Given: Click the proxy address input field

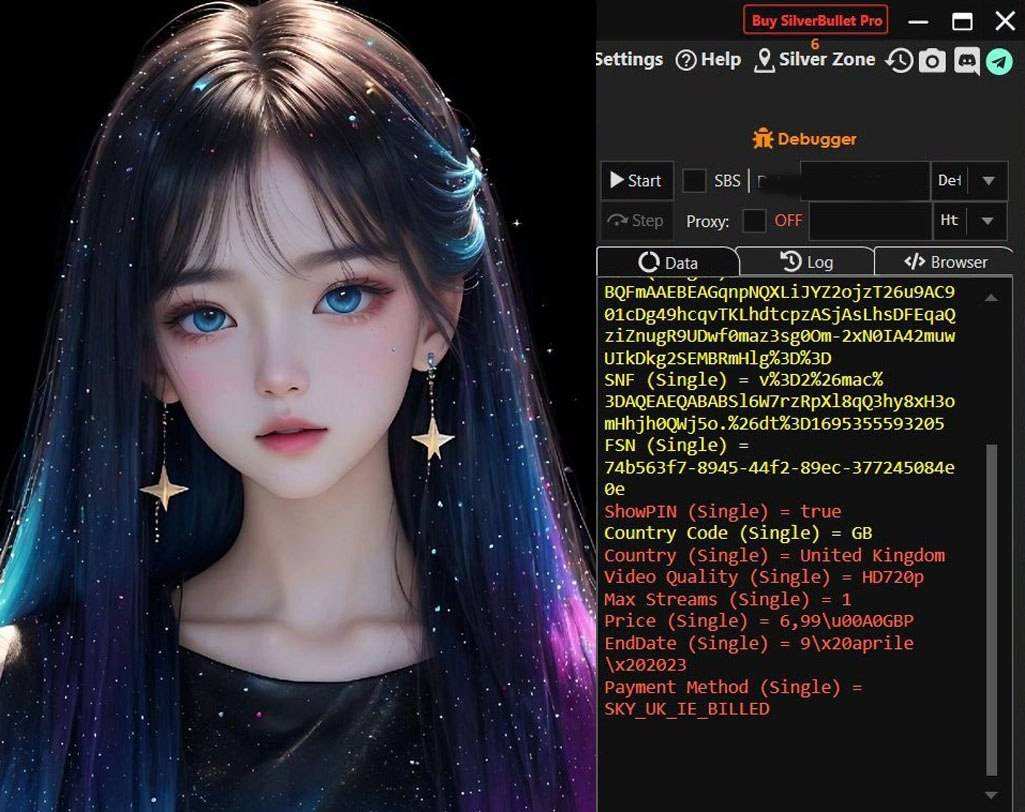Looking at the screenshot, I should click(x=870, y=221).
